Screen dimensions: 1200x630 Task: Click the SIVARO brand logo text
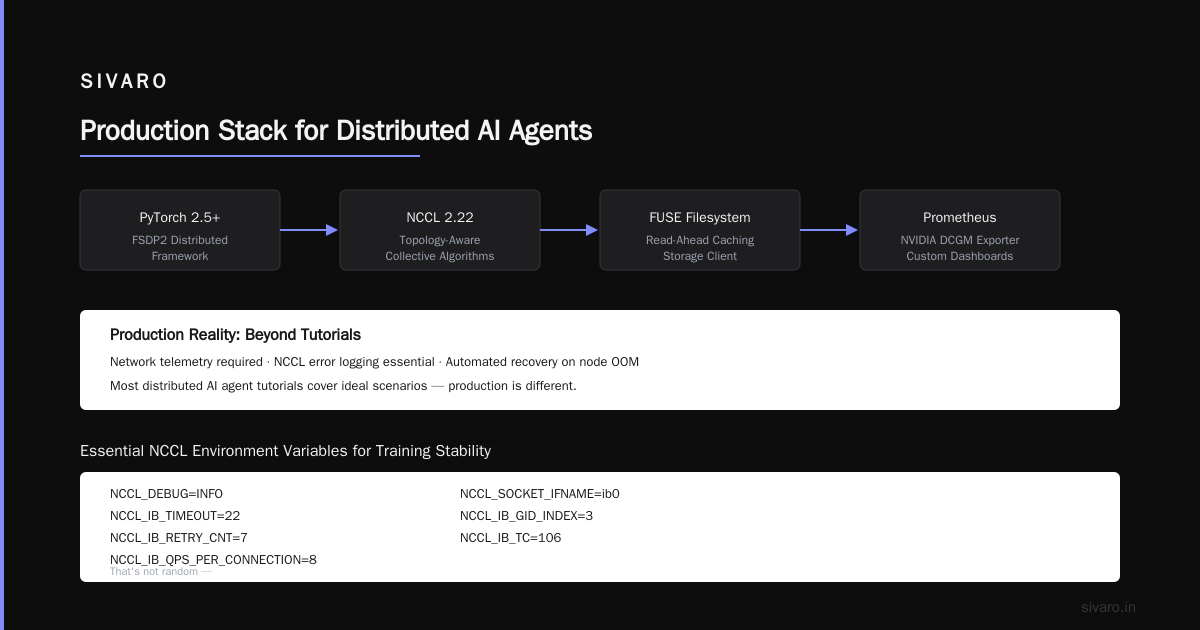124,82
